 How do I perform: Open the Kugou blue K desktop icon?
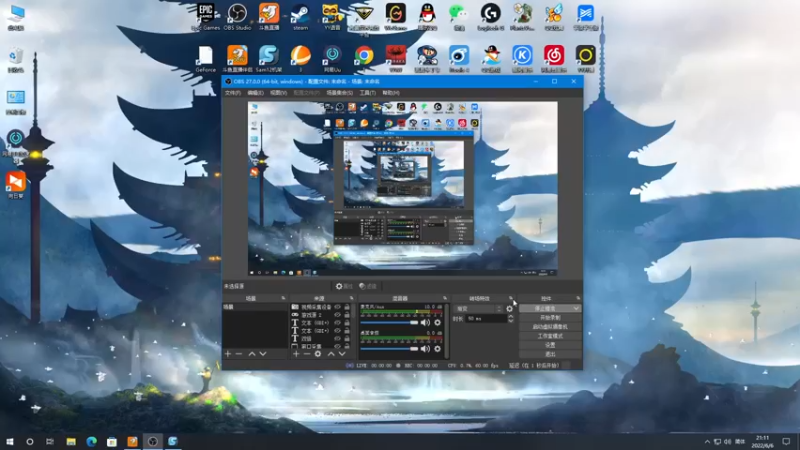(x=522, y=59)
